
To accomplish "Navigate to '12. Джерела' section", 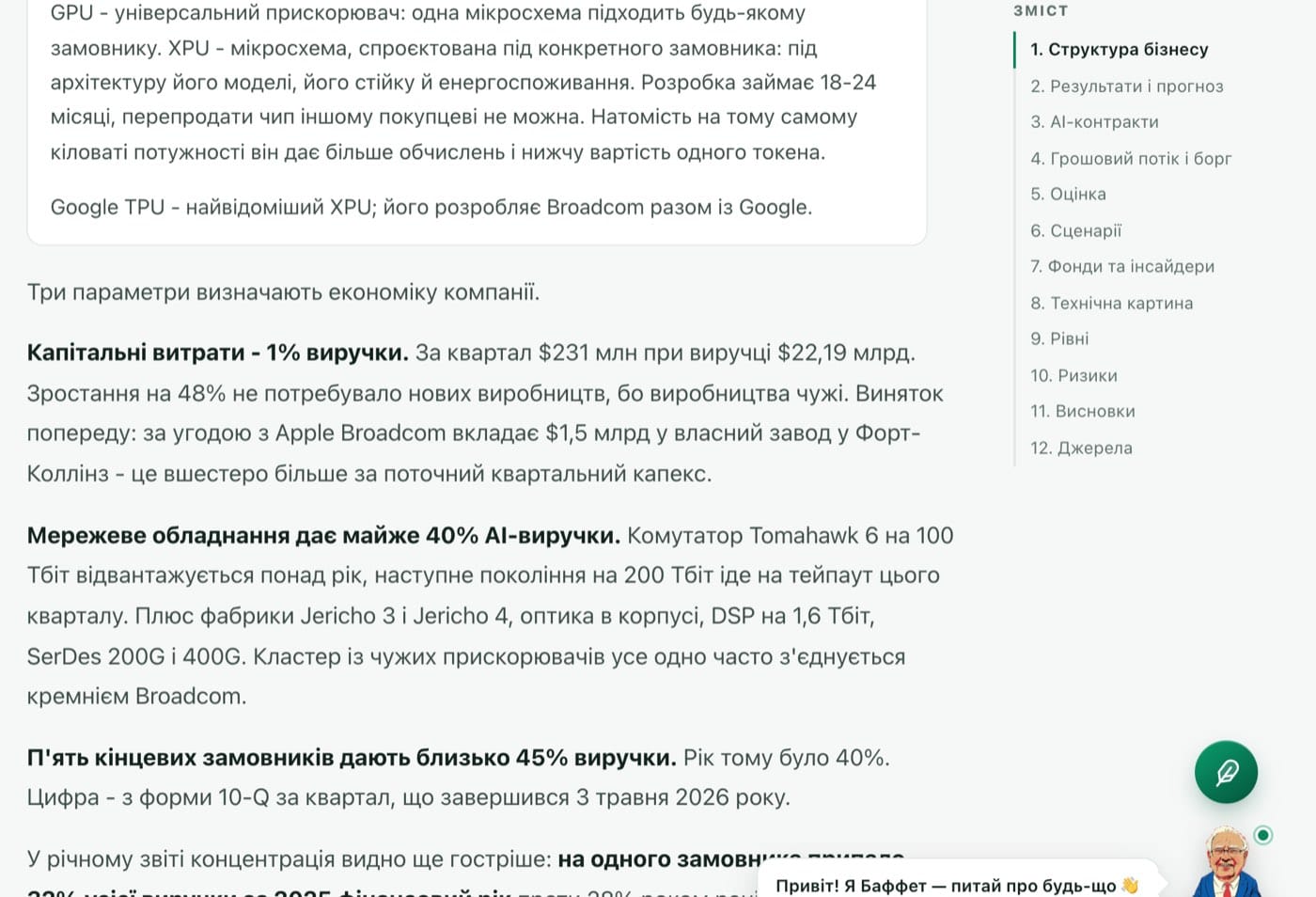I will (x=1081, y=448).
